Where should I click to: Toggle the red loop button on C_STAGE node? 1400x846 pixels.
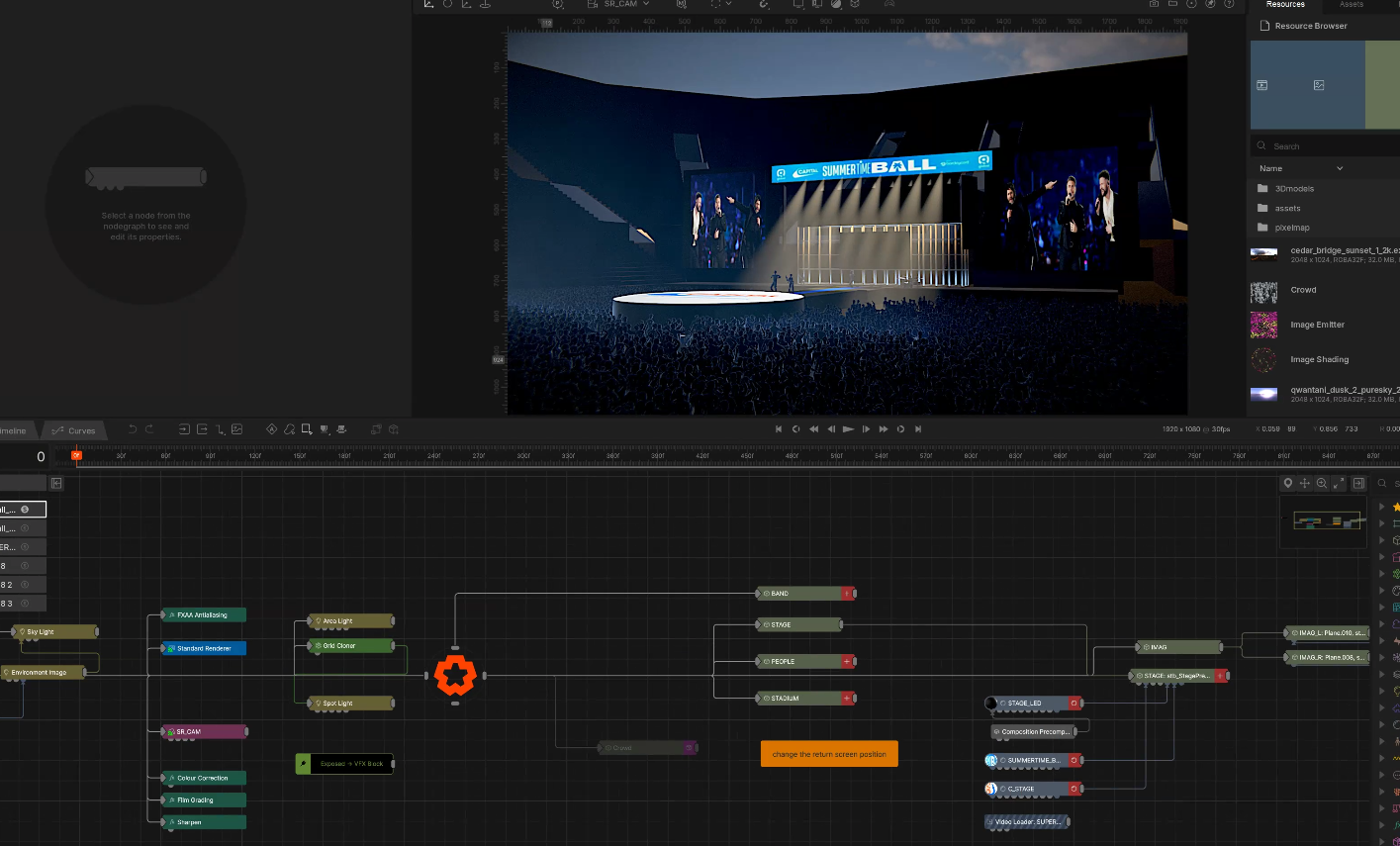point(1073,789)
